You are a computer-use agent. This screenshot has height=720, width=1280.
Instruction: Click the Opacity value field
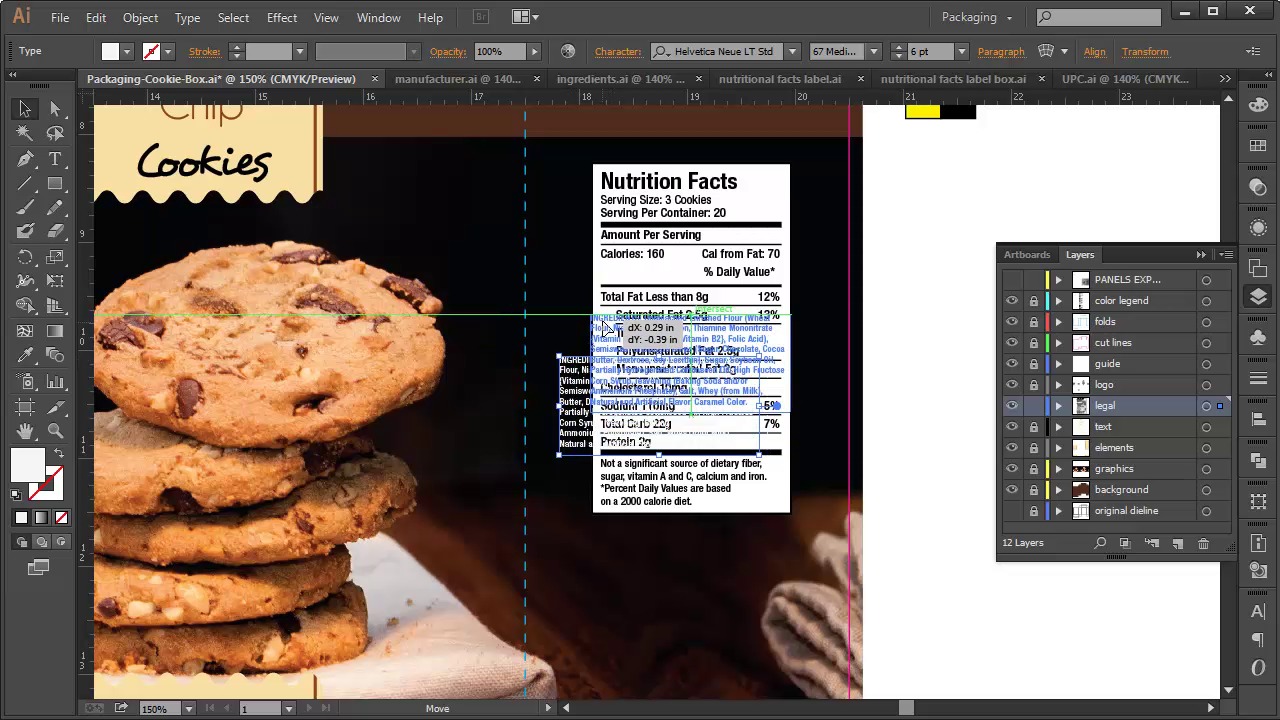click(498, 51)
